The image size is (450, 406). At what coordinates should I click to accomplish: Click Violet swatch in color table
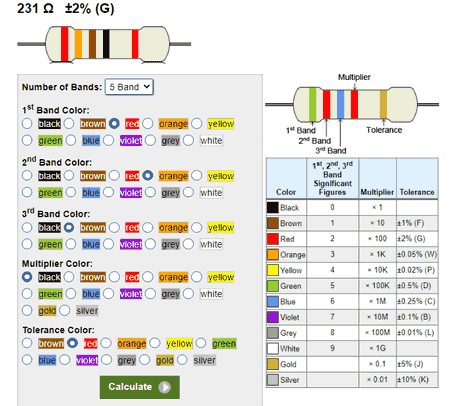pos(273,317)
